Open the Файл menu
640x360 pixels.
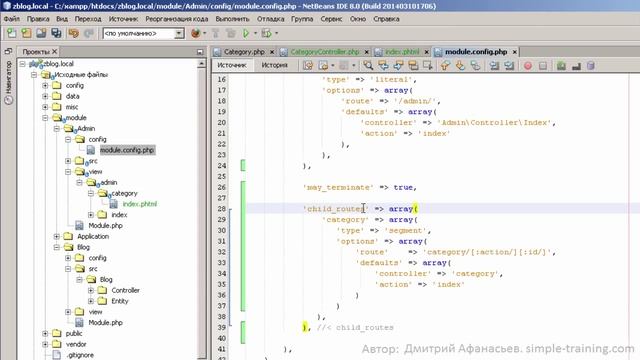tap(12, 19)
